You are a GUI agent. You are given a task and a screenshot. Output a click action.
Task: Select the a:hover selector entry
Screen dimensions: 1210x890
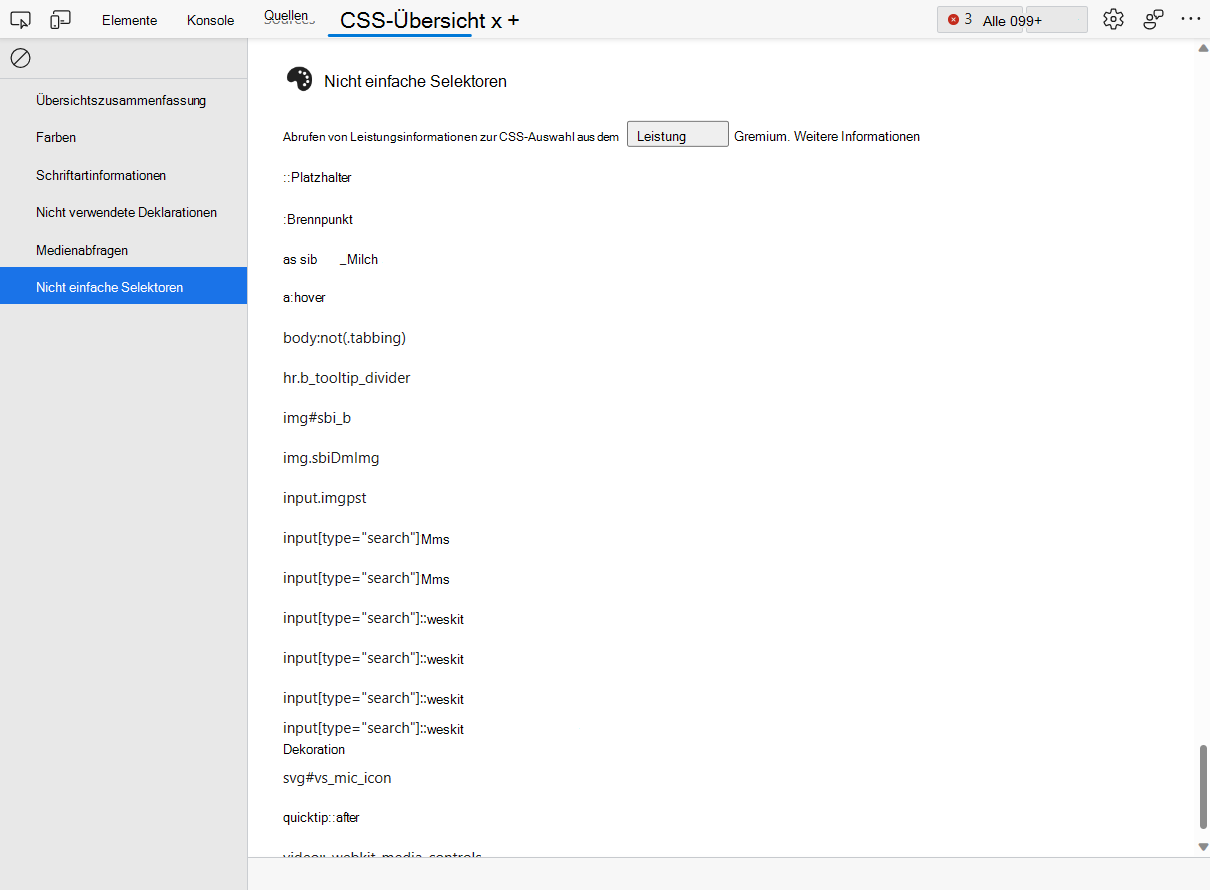coord(304,297)
